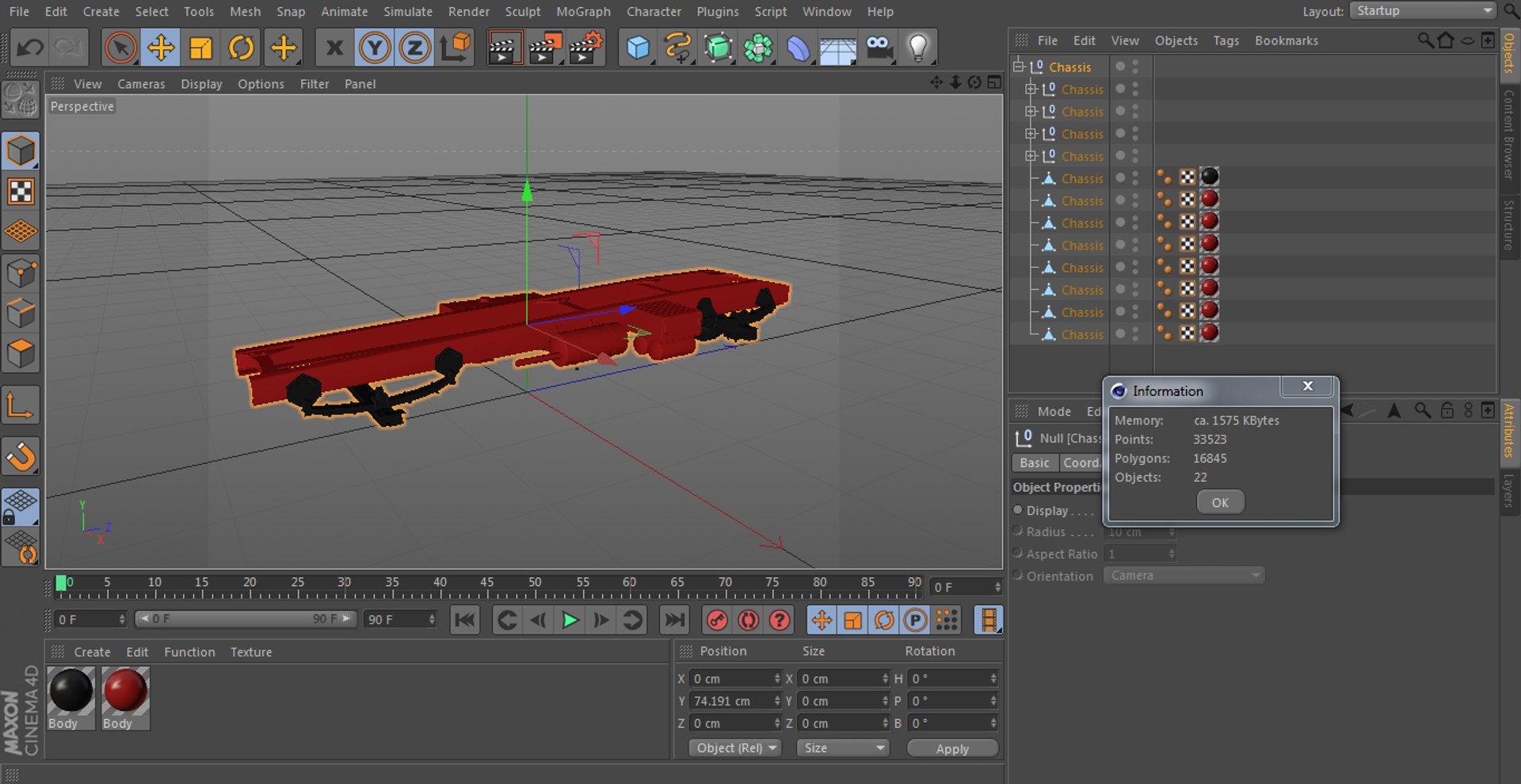Add a Light object
The width and height of the screenshot is (1521, 784).
[x=919, y=48]
